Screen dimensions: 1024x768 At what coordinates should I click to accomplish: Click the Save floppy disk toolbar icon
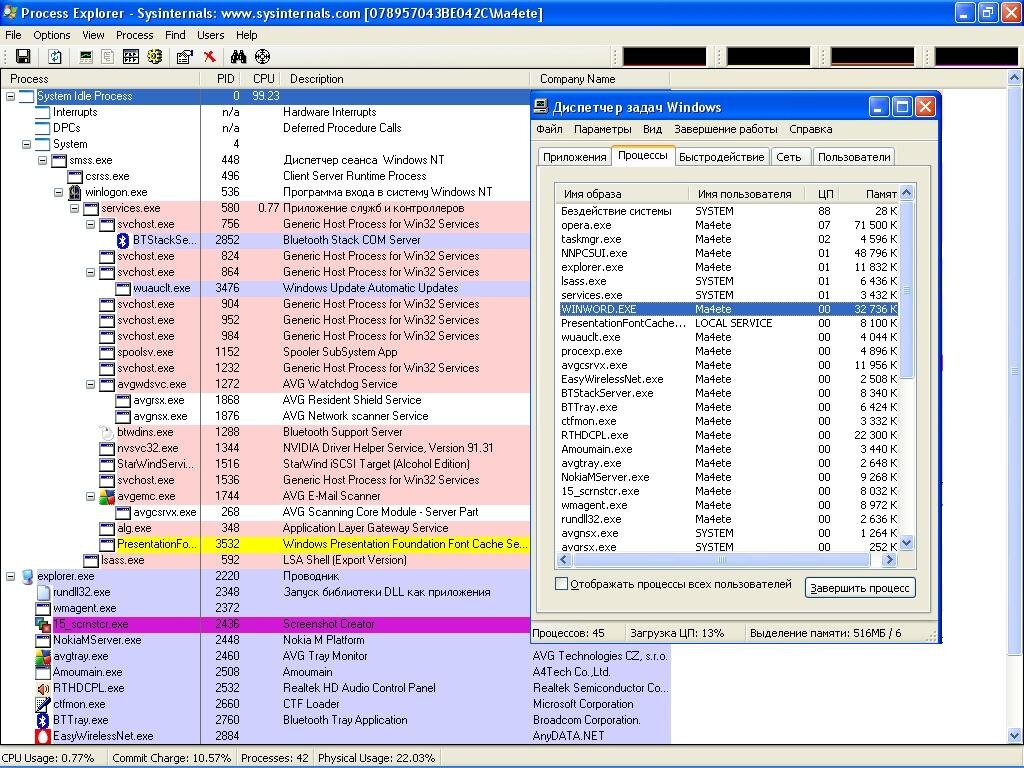23,57
